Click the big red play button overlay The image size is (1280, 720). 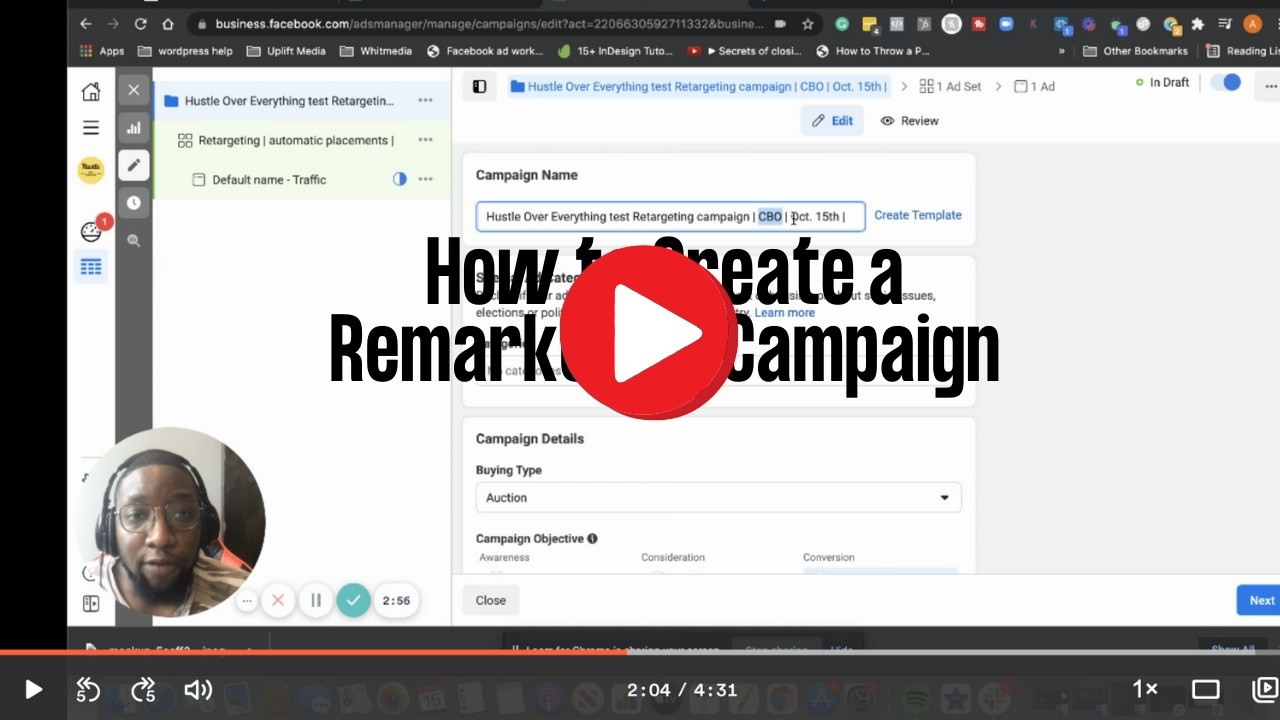(x=649, y=333)
